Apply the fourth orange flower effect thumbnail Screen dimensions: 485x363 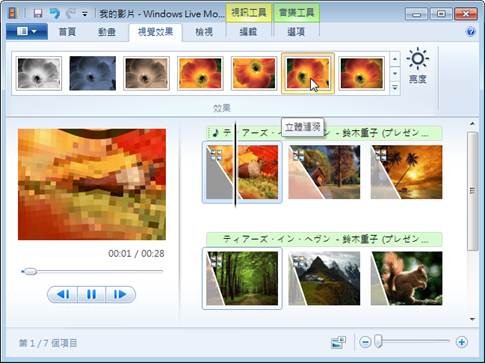coord(200,73)
